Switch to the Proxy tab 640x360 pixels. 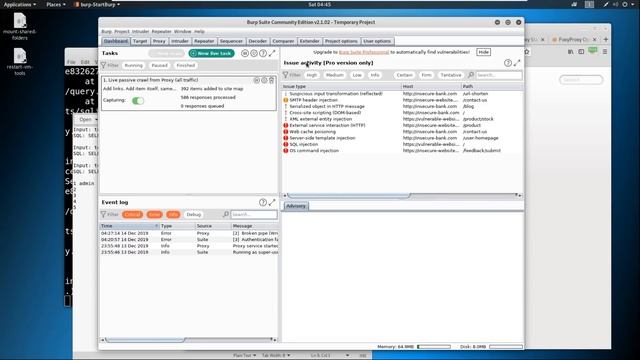[159, 41]
